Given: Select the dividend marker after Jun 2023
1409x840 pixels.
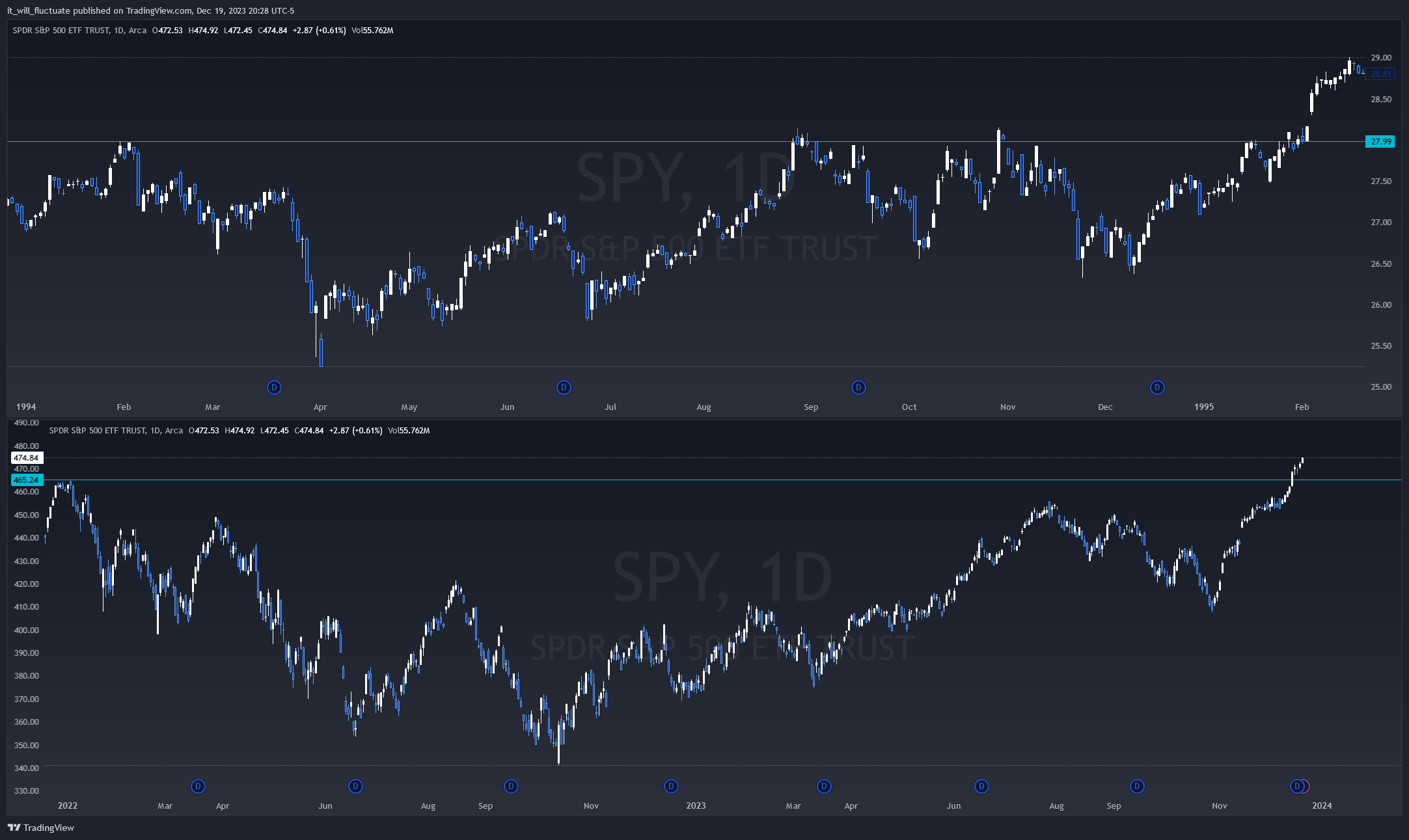Looking at the screenshot, I should pos(981,786).
